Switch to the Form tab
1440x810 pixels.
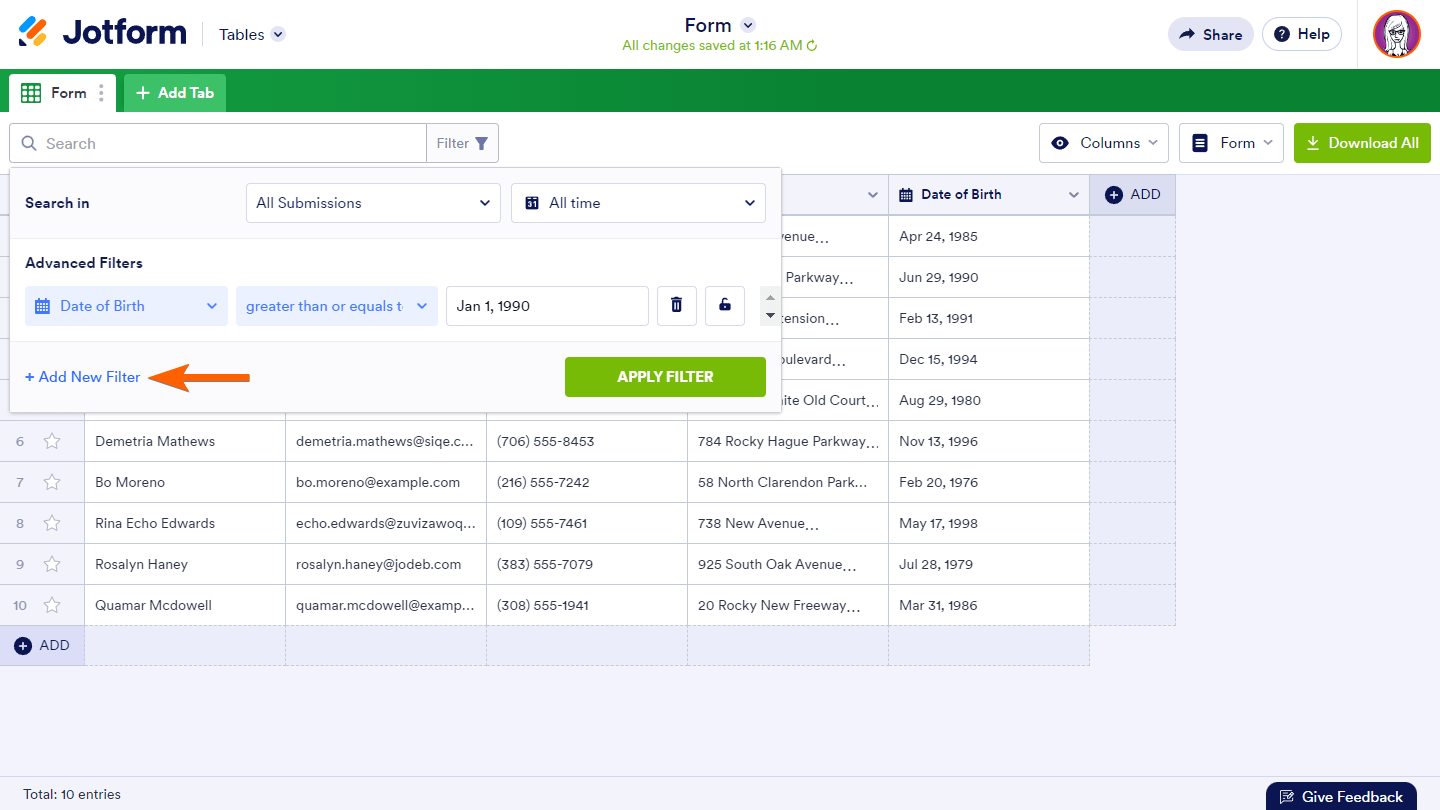tap(62, 93)
